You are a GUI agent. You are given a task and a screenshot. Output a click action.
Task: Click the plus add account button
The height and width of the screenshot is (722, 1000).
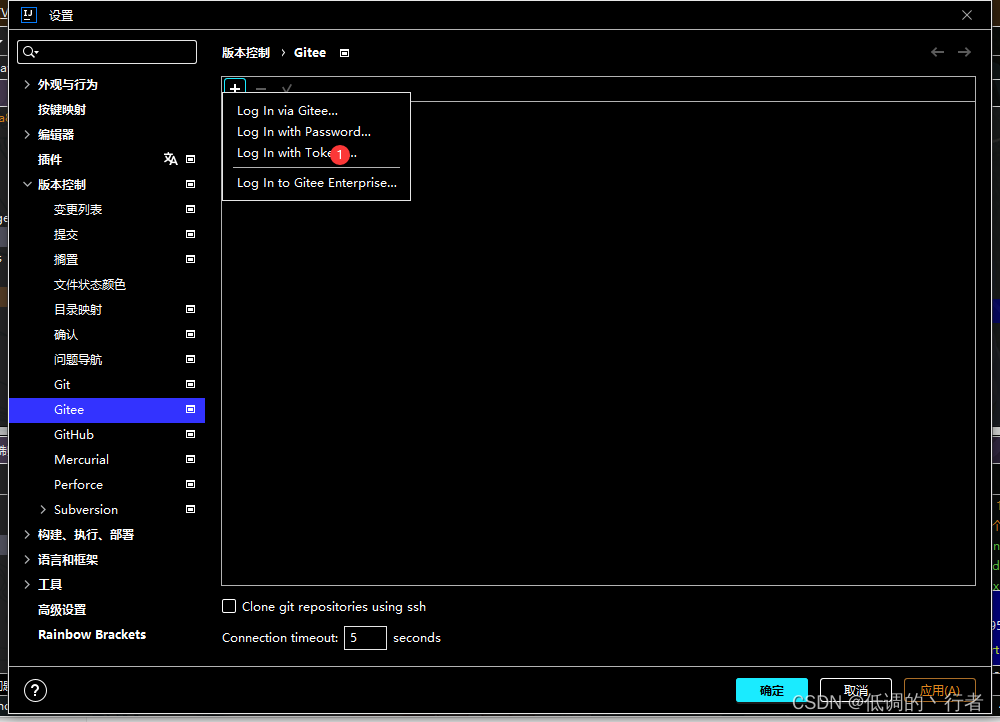tap(235, 87)
